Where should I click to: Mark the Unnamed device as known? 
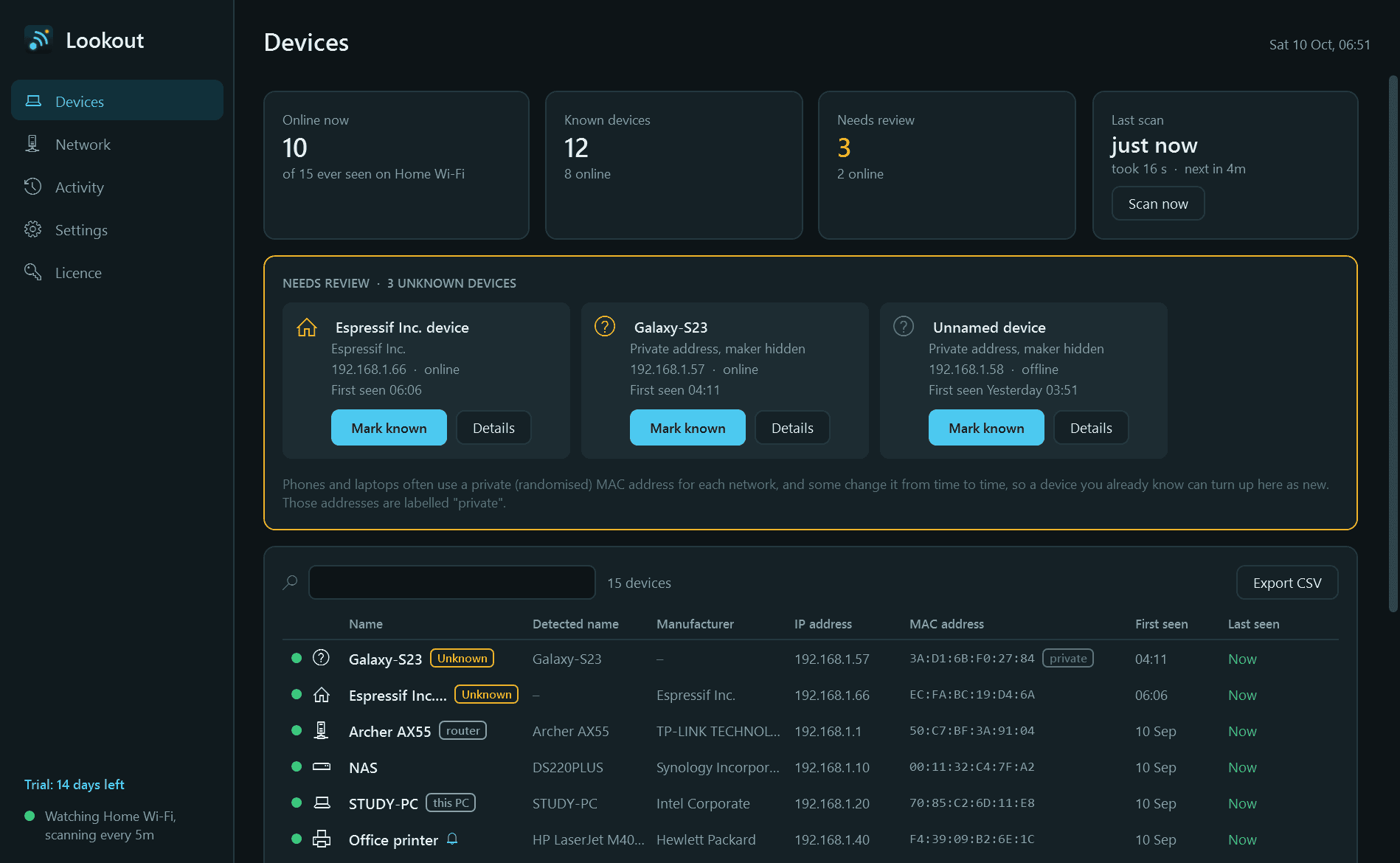click(986, 428)
